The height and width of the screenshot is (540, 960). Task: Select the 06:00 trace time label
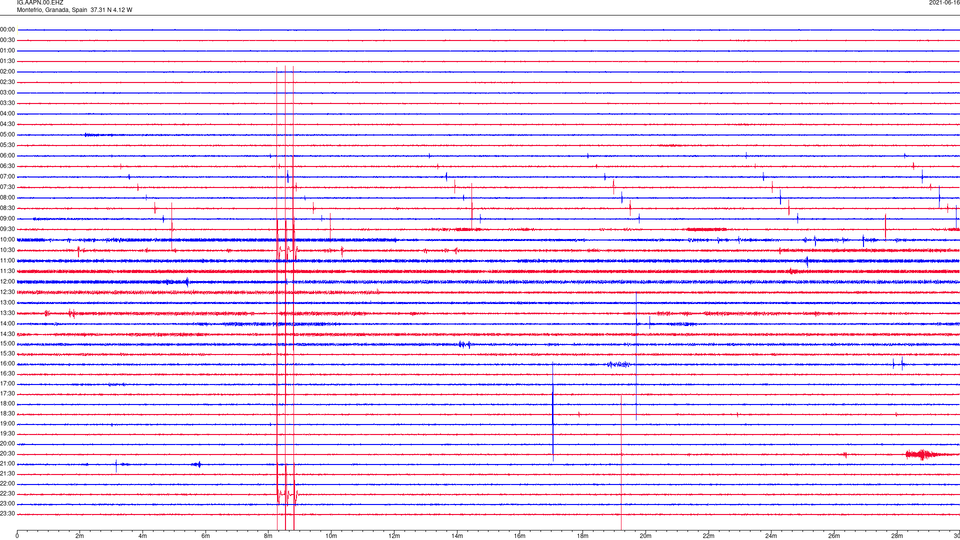click(7, 156)
